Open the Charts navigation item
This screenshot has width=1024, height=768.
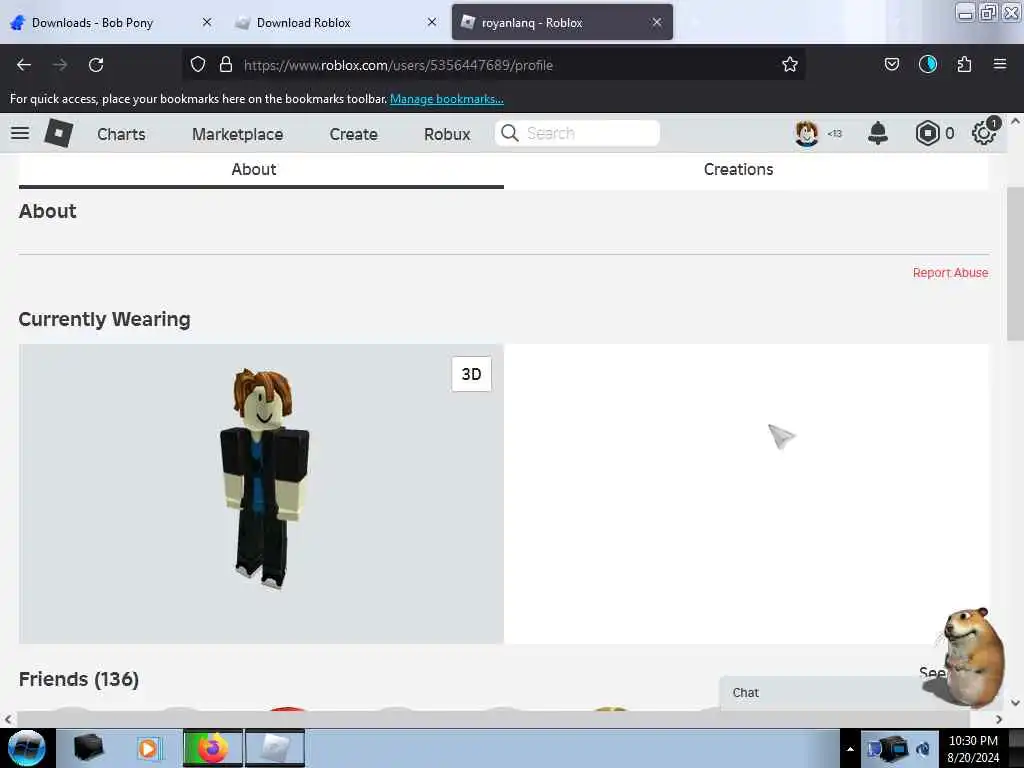(121, 134)
